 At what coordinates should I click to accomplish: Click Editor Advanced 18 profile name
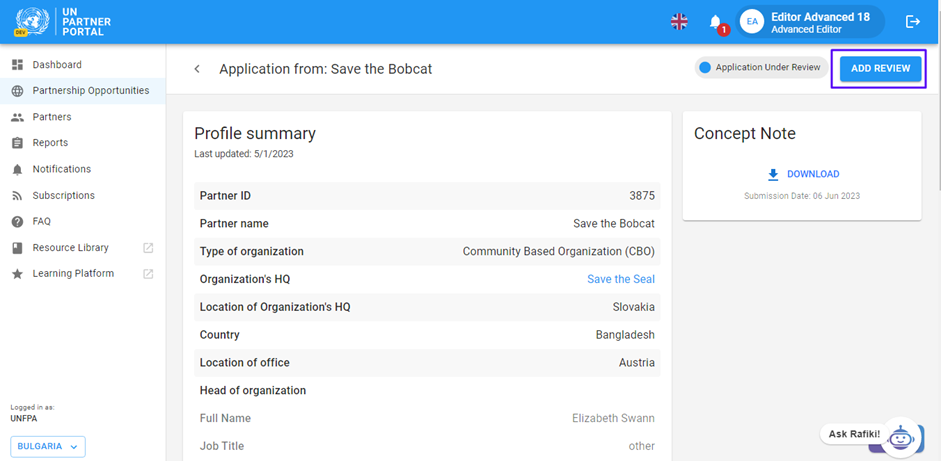(x=820, y=17)
